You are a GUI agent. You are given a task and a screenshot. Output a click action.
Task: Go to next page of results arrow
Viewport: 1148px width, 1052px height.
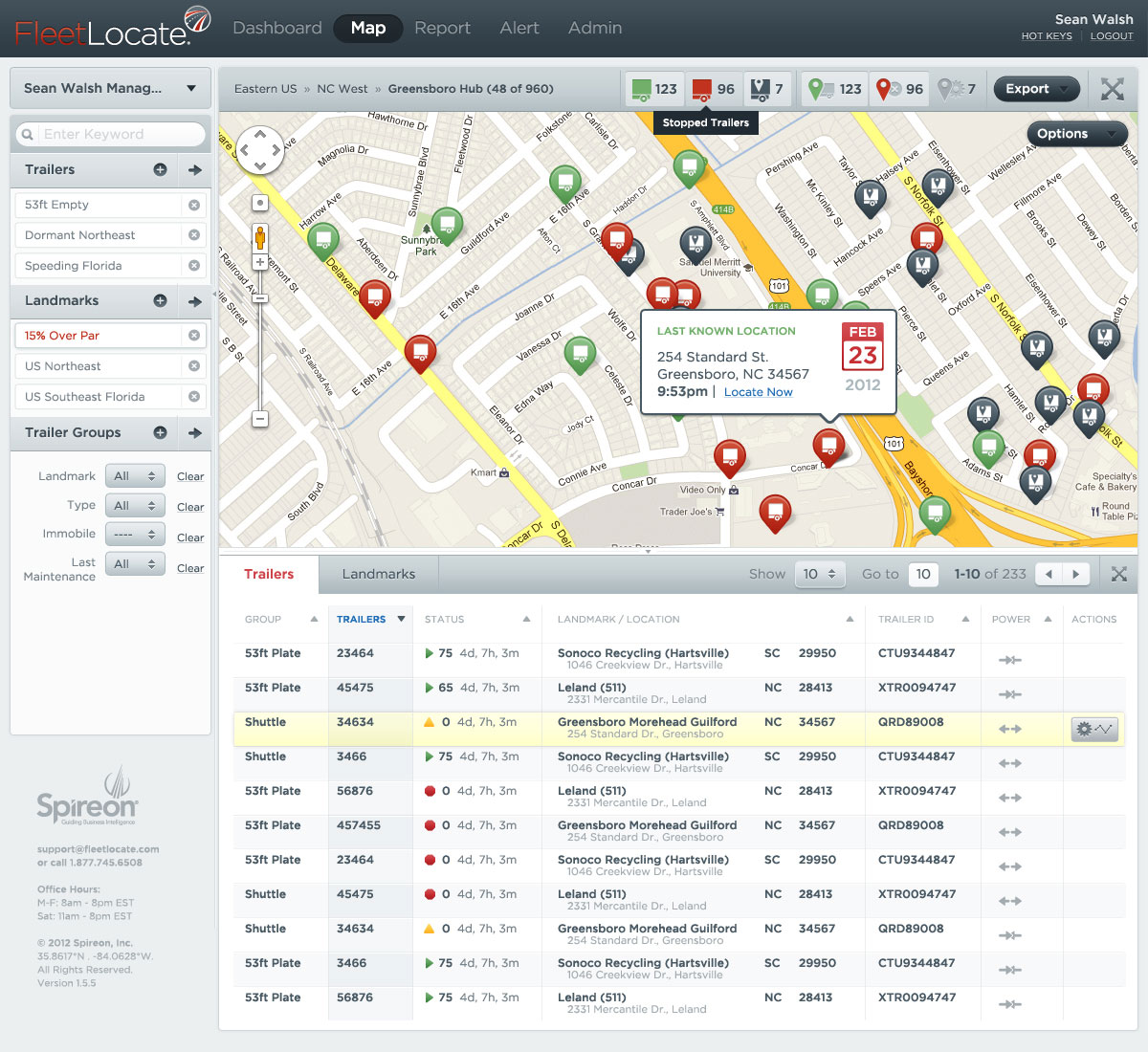1076,574
